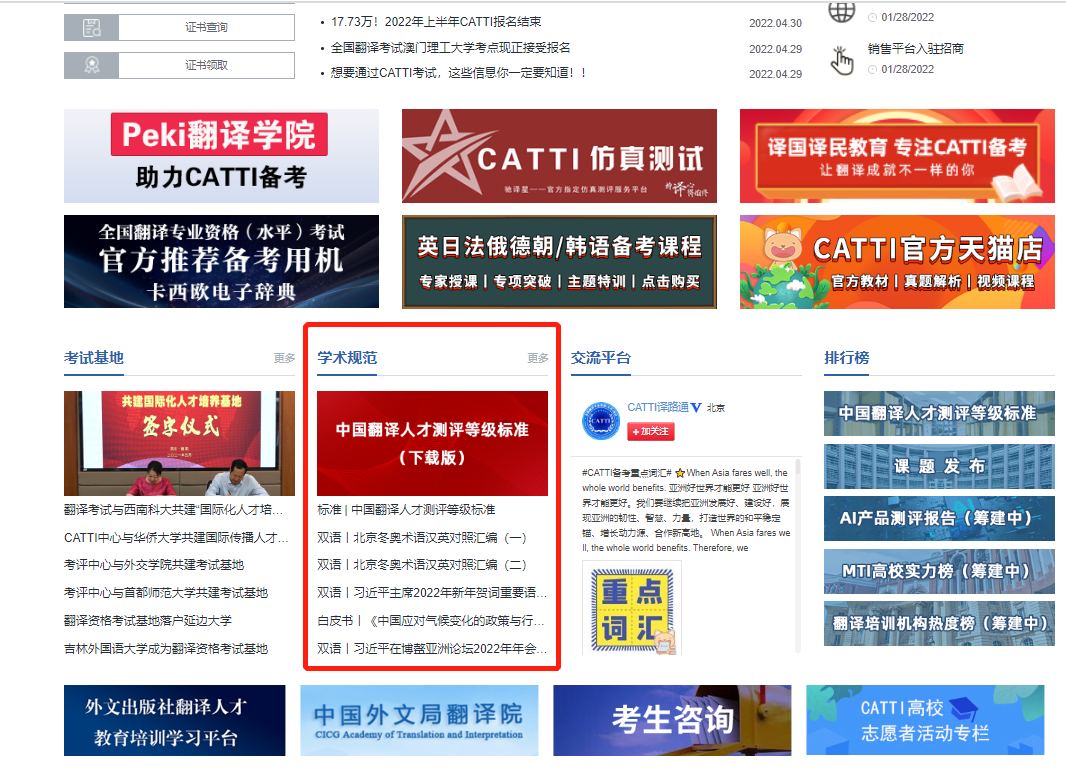Open the red 中国翻译人才测评等级标准（下载版）image

[x=432, y=443]
